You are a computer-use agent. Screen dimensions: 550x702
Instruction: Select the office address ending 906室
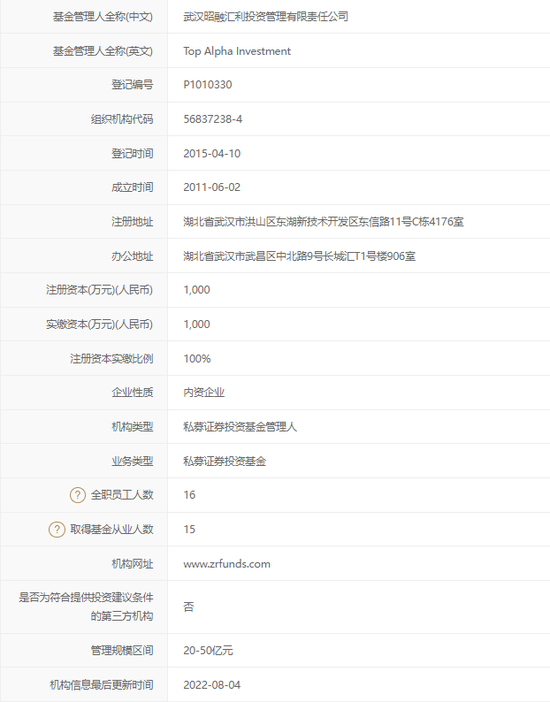(x=299, y=256)
